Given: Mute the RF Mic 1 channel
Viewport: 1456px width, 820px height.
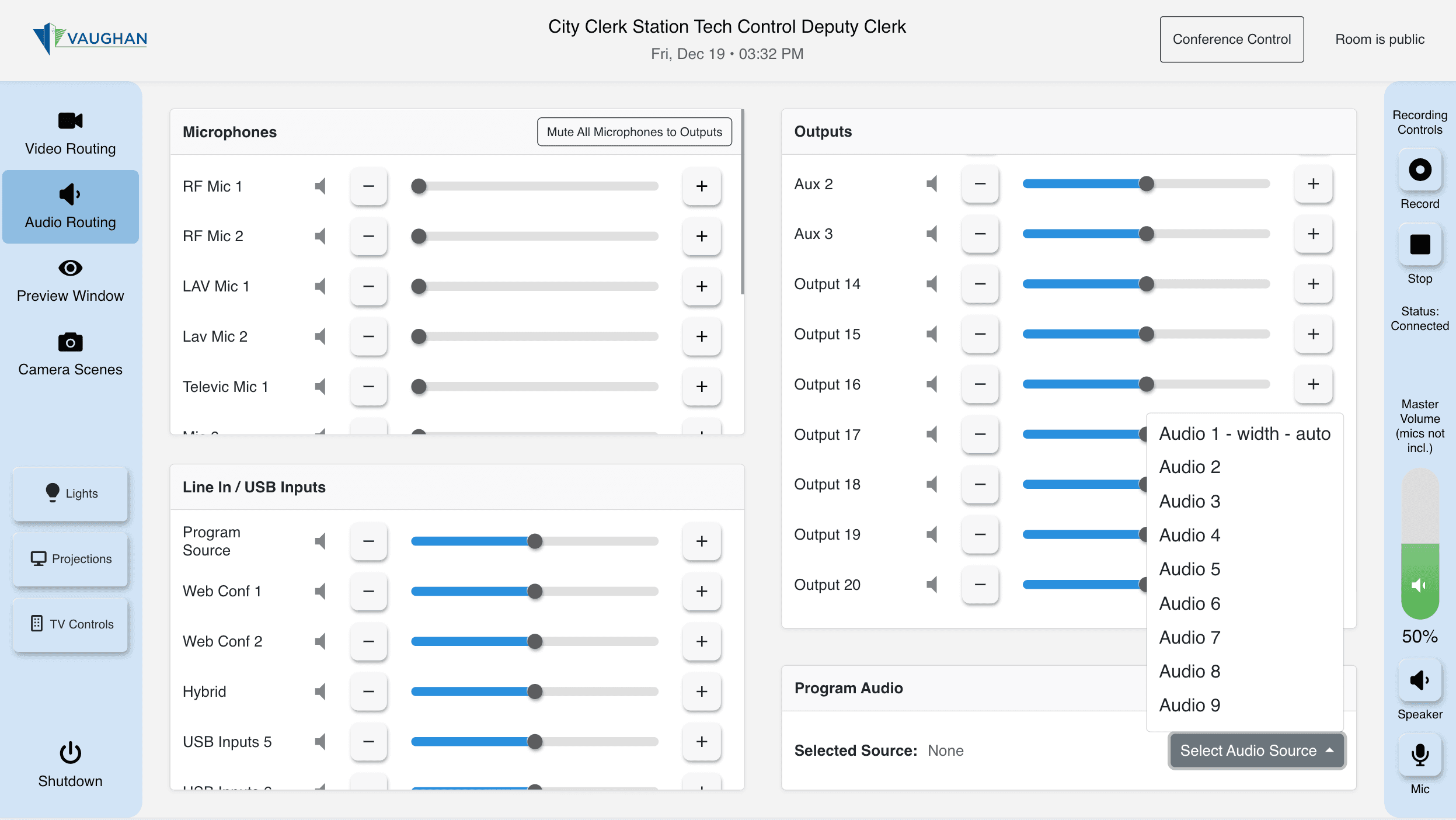Looking at the screenshot, I should [x=320, y=186].
